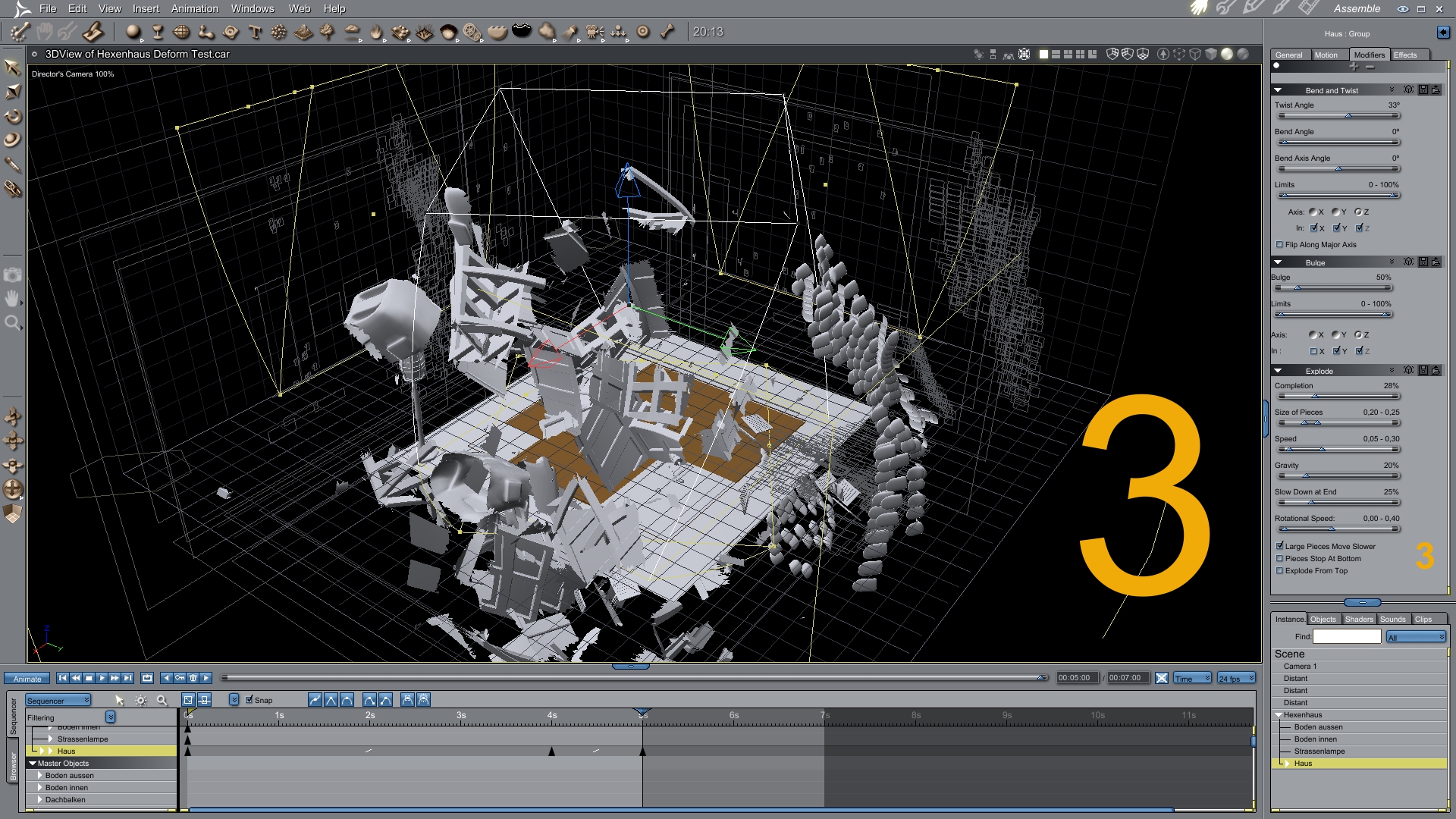Open the Sequencer dropdown
The width and height of the screenshot is (1456, 819).
pos(58,701)
